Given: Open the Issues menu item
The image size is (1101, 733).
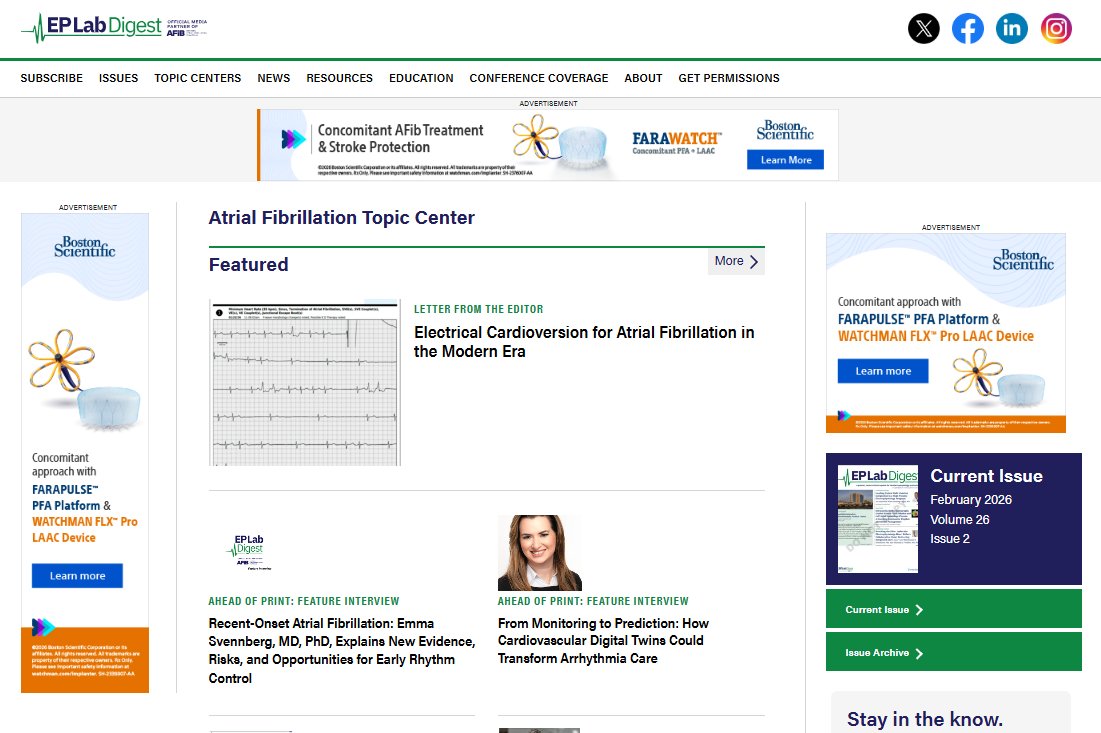Looking at the screenshot, I should click(119, 78).
